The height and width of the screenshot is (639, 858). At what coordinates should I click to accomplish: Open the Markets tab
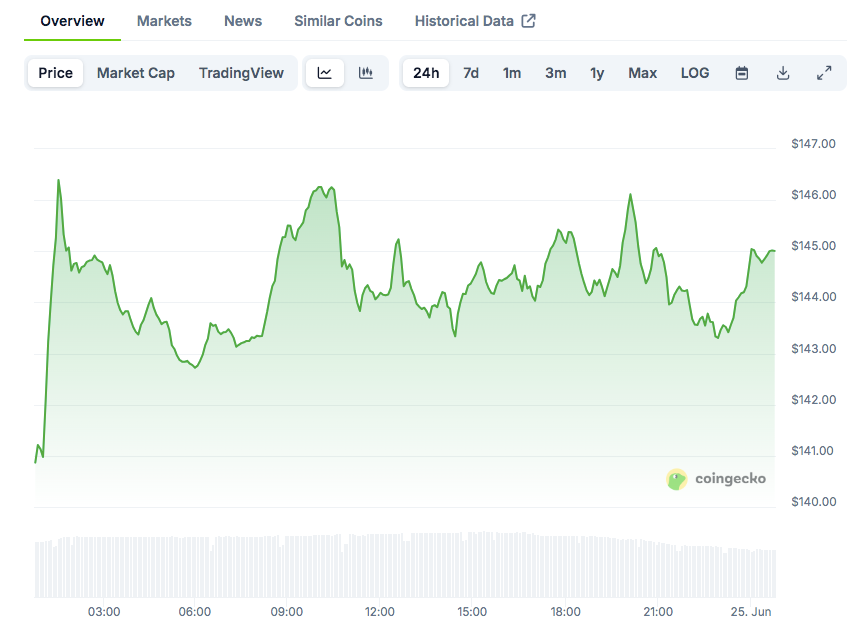(164, 21)
